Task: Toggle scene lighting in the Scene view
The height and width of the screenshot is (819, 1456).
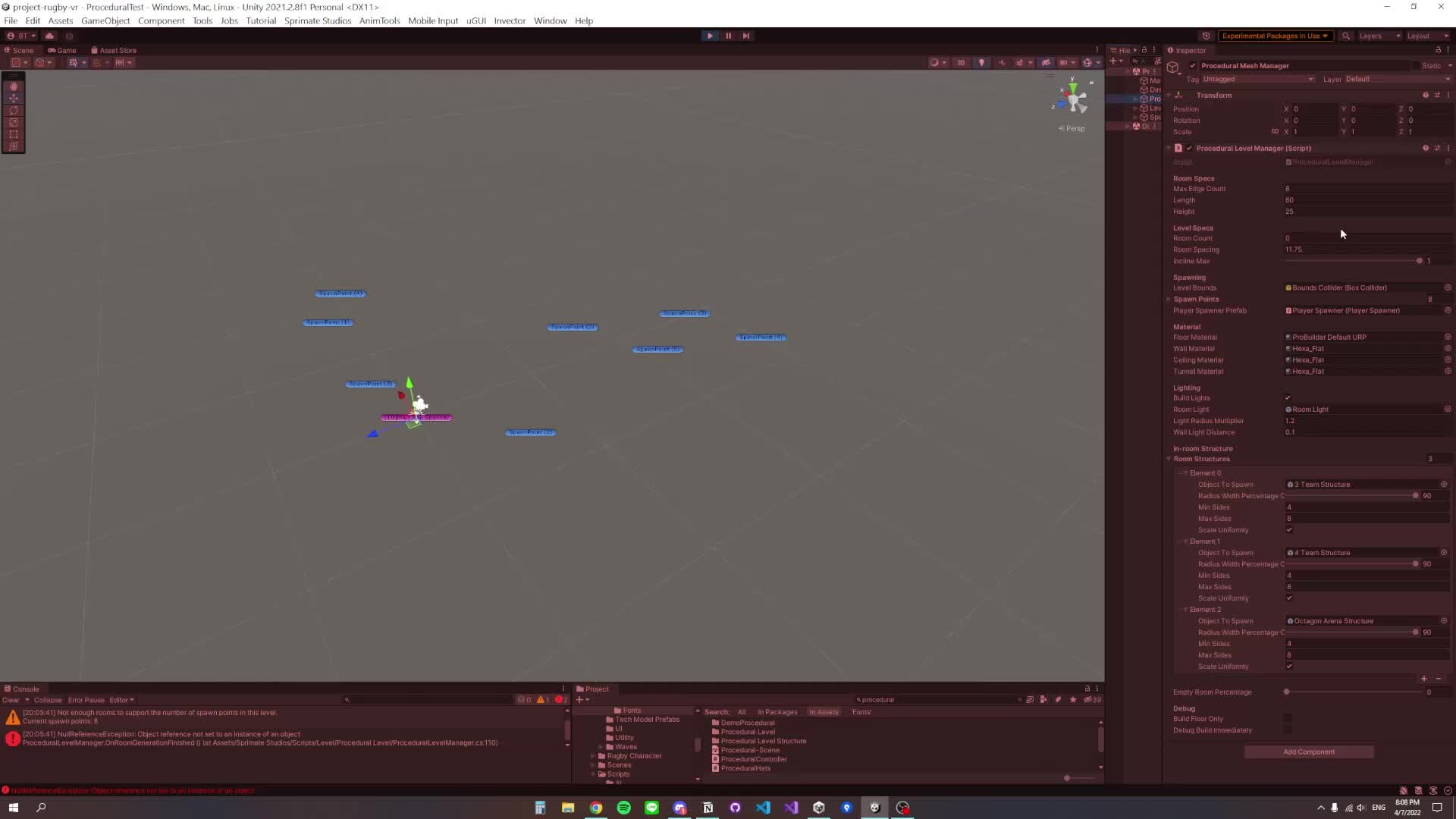Action: coord(981,62)
